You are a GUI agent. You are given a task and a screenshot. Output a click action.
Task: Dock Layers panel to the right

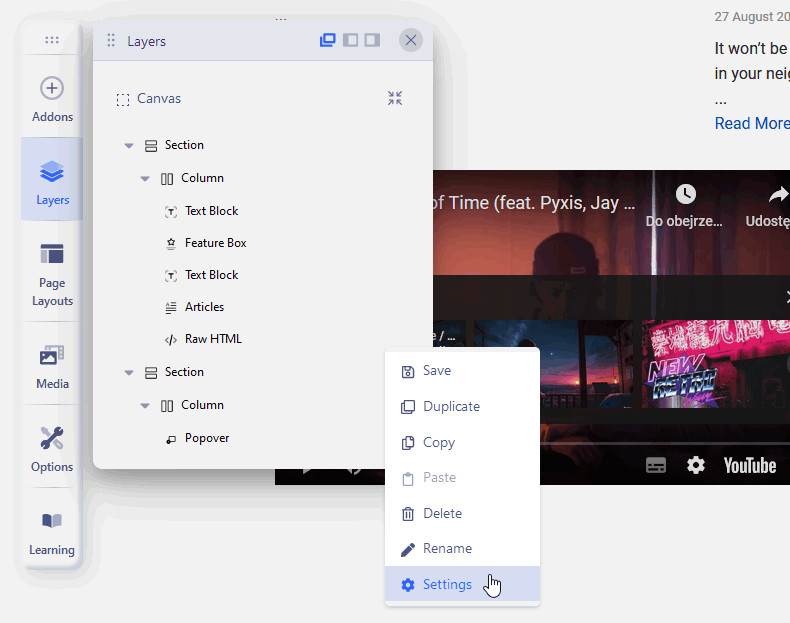372,40
